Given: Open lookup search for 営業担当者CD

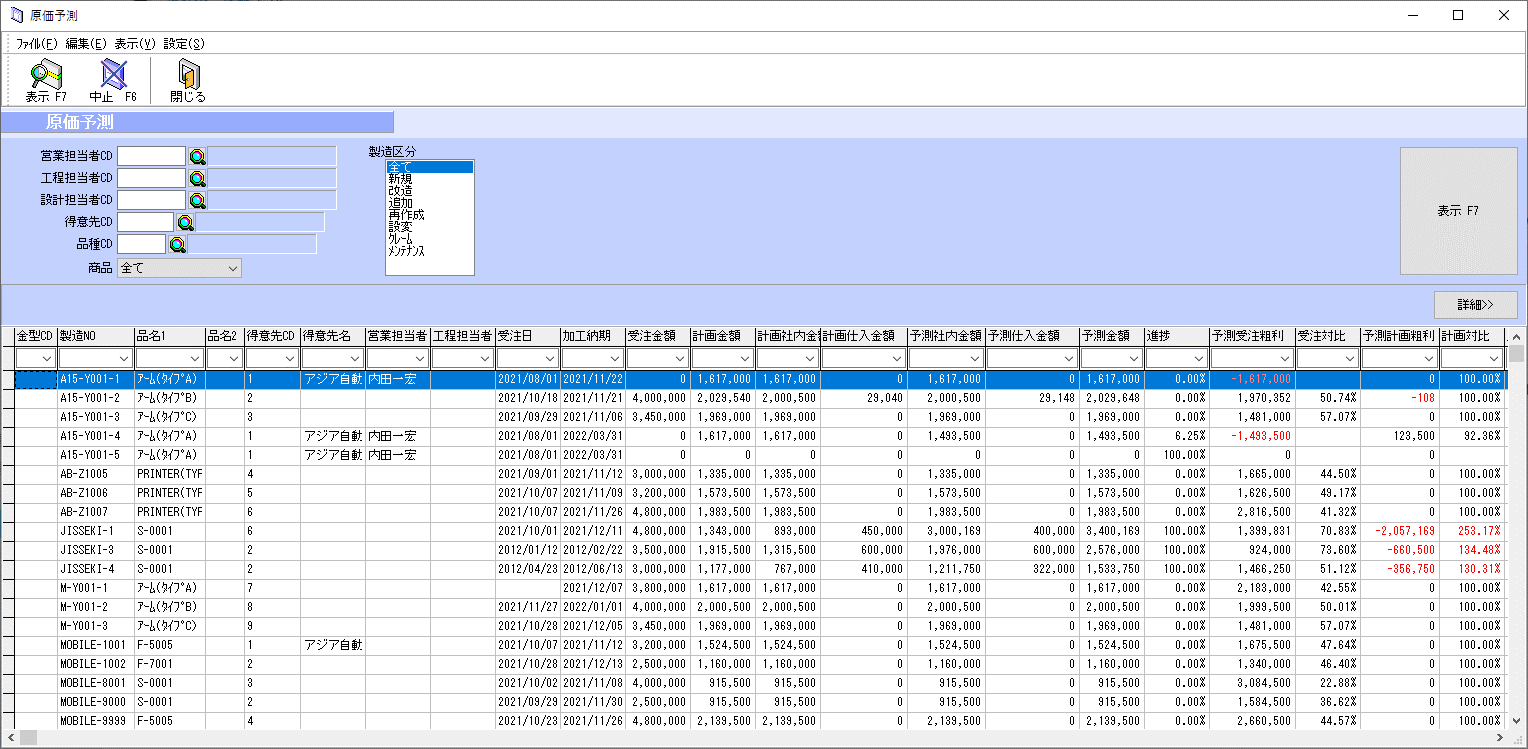Looking at the screenshot, I should coord(197,156).
